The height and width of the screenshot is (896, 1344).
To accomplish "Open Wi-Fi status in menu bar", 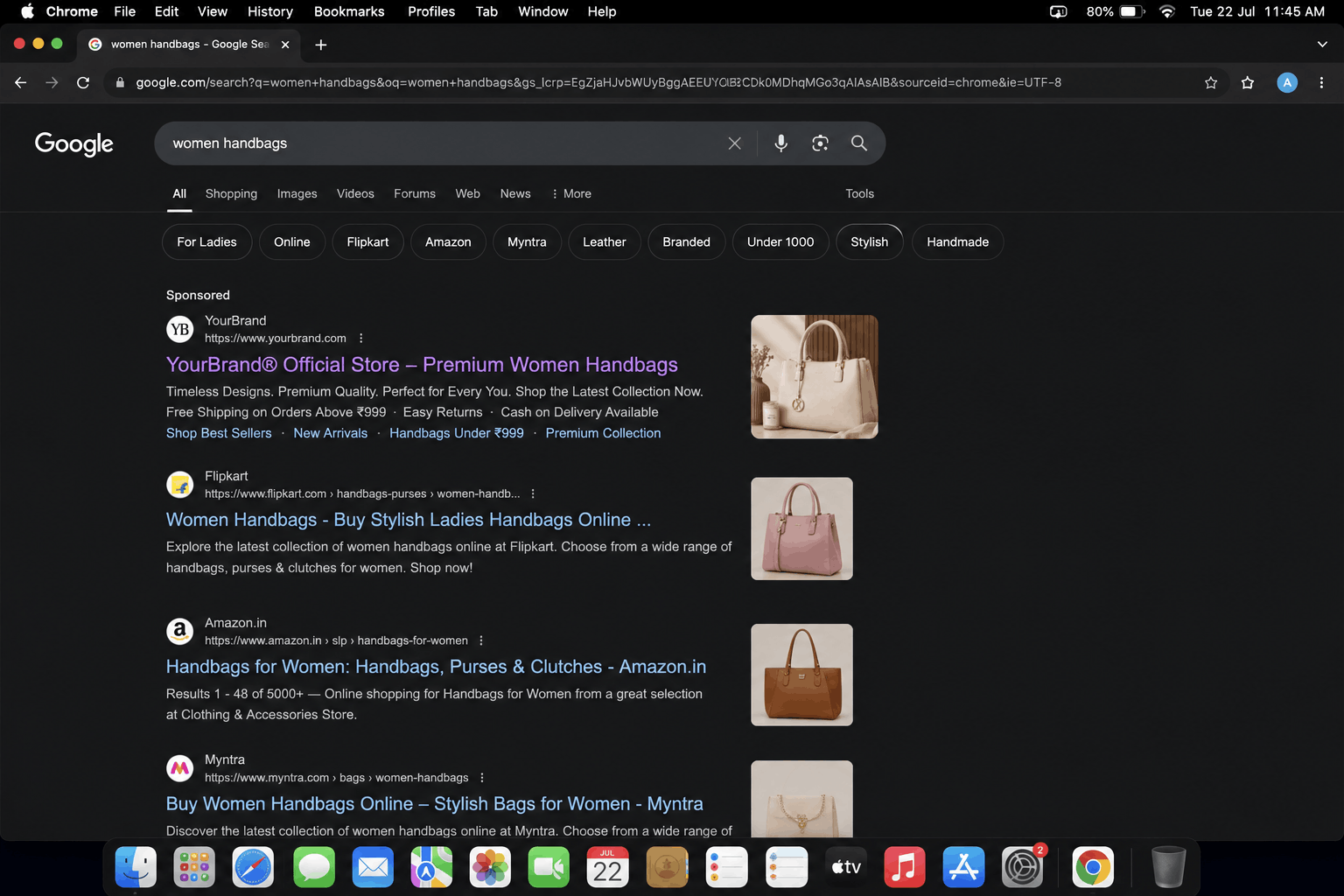I will pos(1166,11).
